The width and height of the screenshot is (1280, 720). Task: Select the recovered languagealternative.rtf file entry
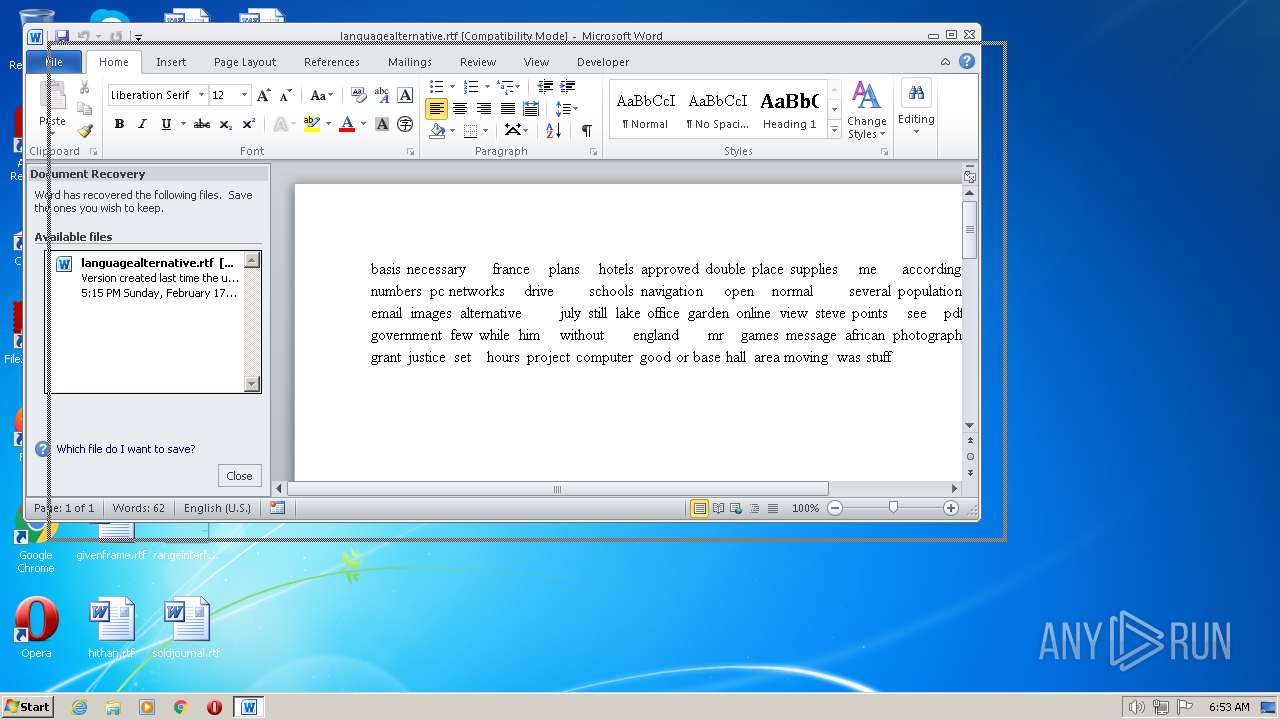tap(148, 278)
